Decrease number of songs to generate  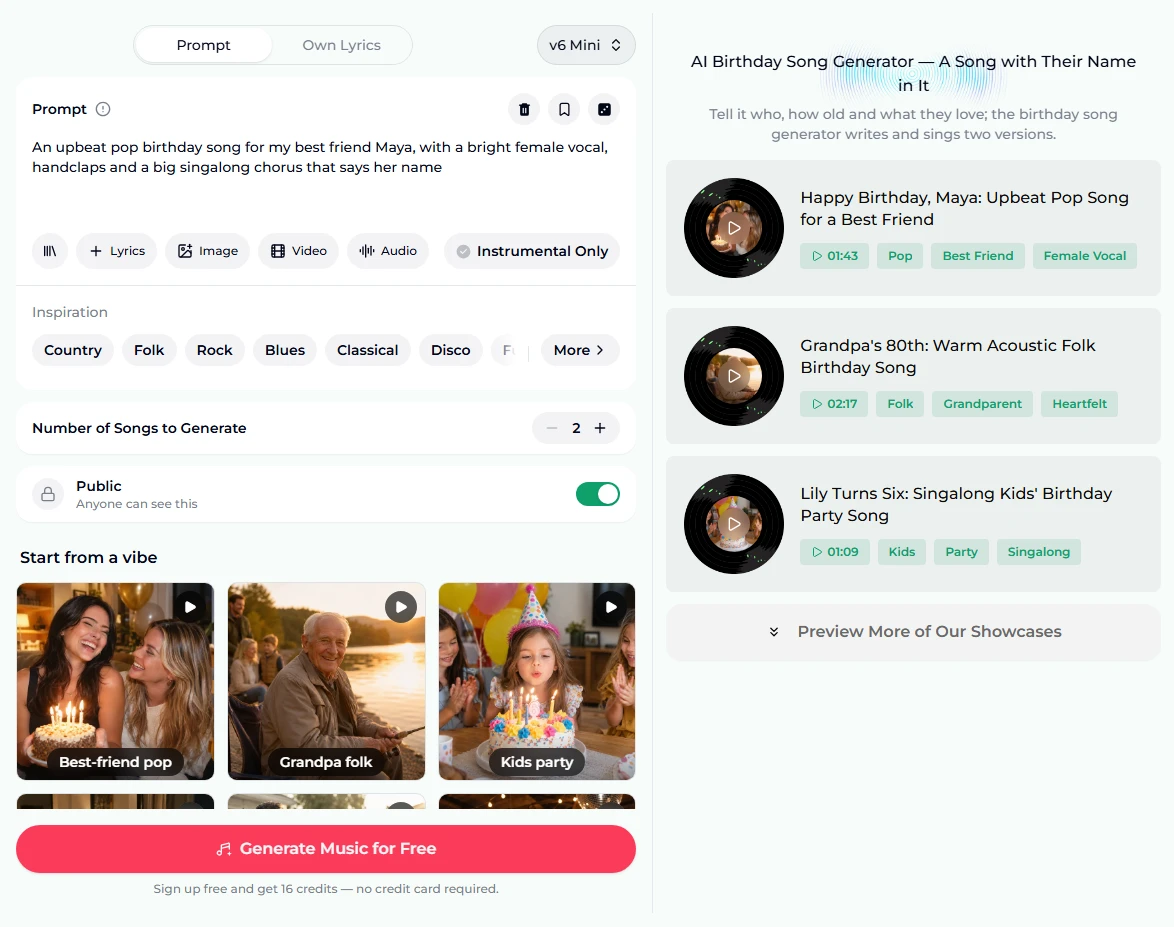[552, 428]
